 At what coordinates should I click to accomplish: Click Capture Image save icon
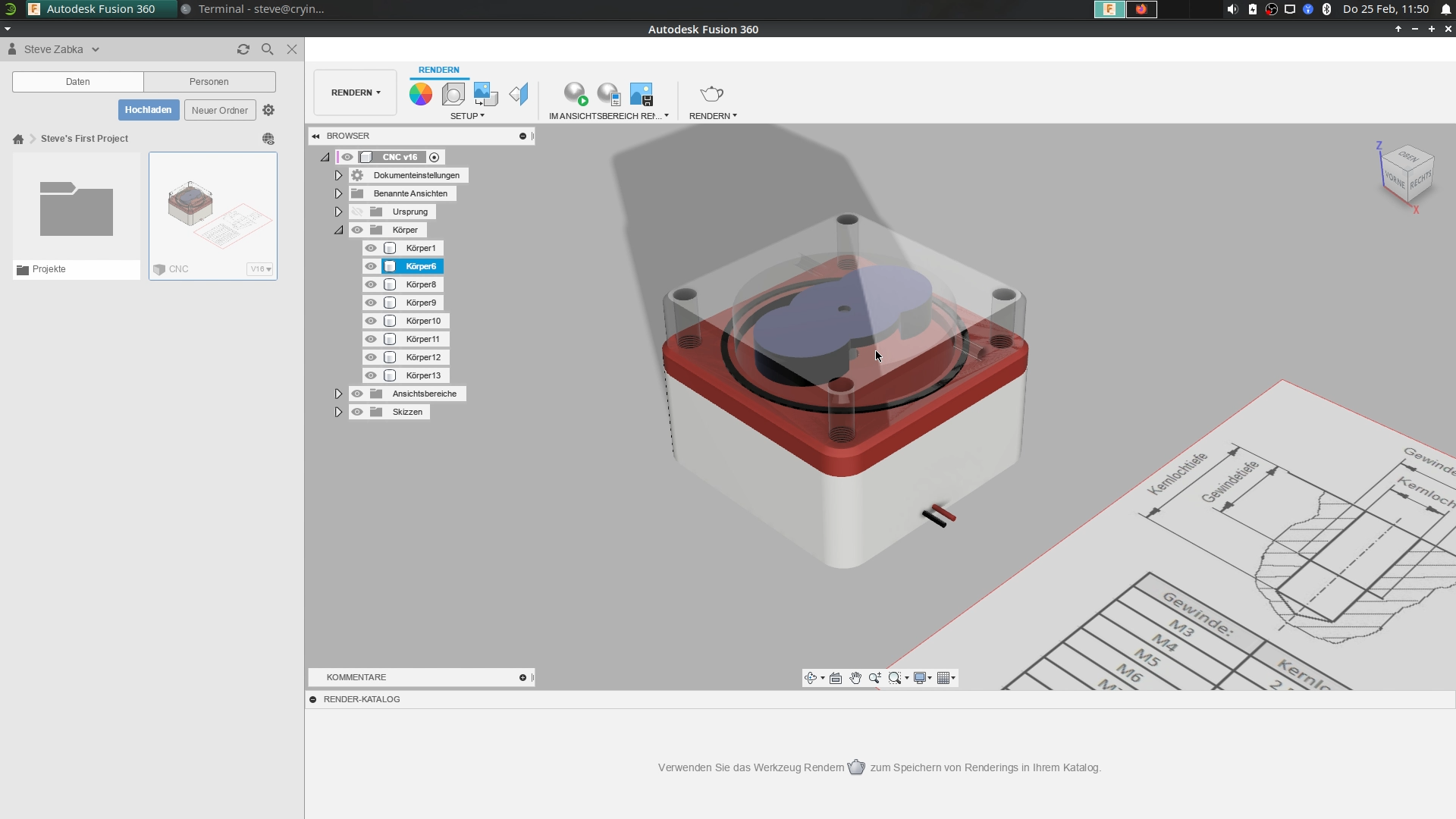(642, 94)
